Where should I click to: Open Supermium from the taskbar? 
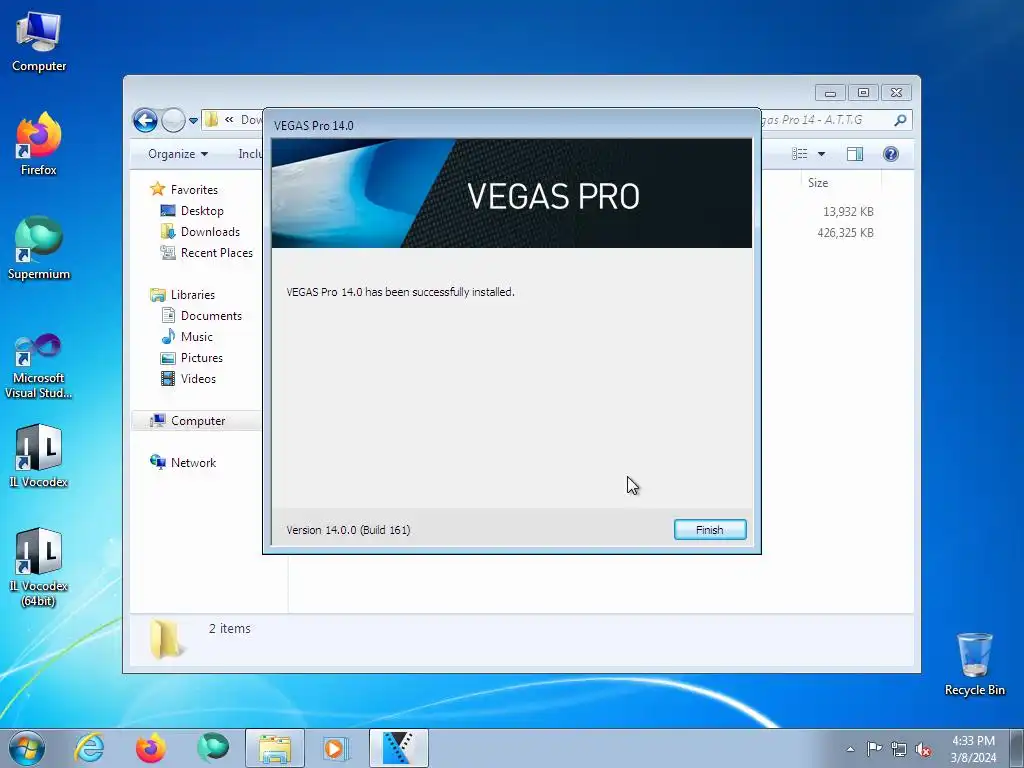(x=213, y=748)
